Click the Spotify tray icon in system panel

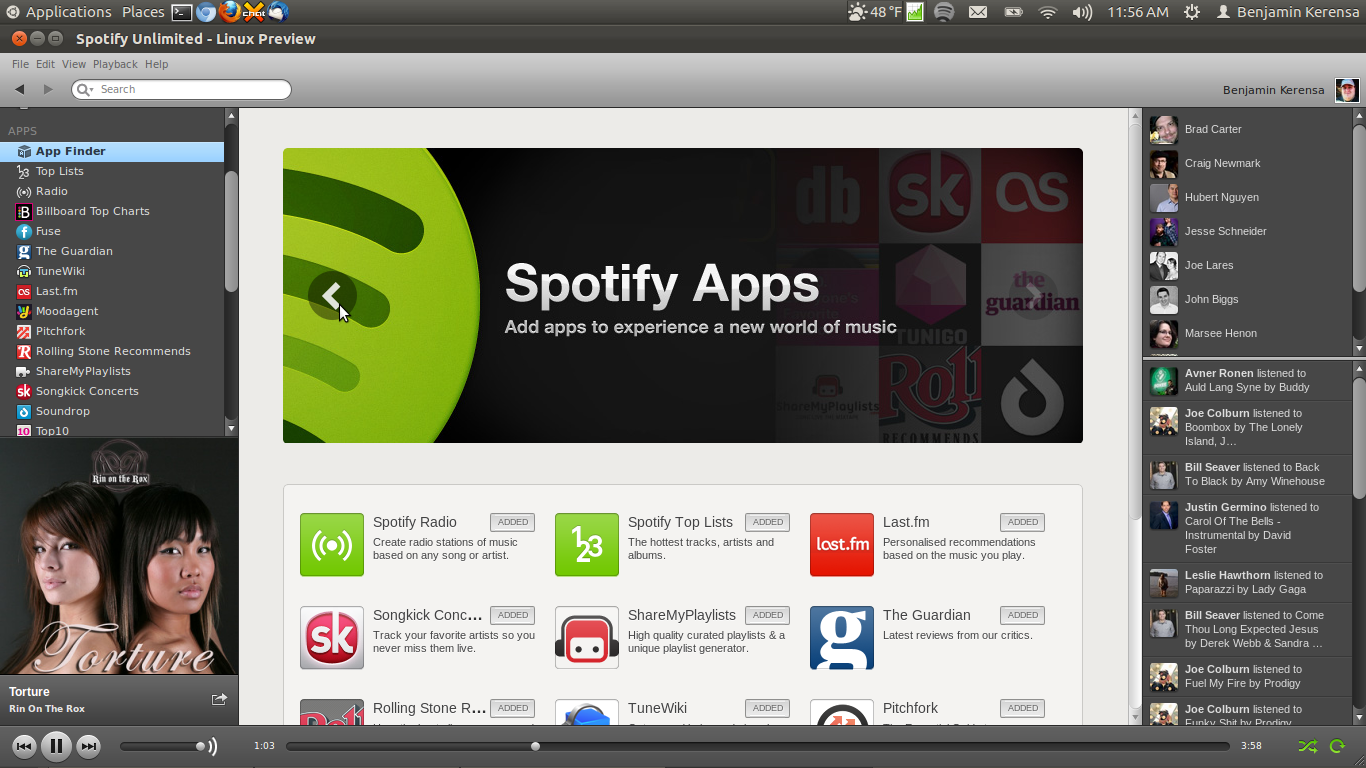tap(944, 12)
